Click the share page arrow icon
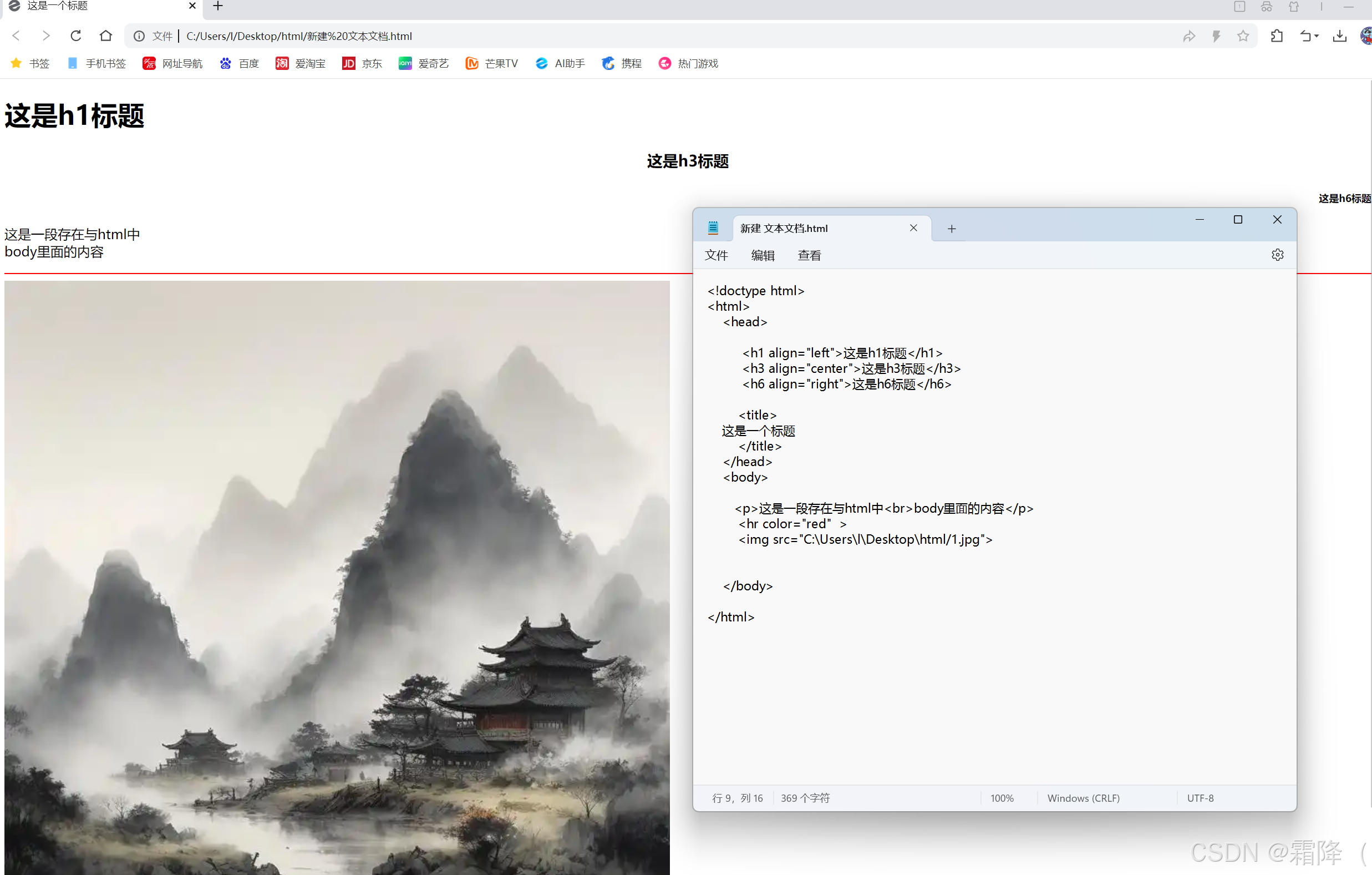This screenshot has height=875, width=1372. (1188, 37)
